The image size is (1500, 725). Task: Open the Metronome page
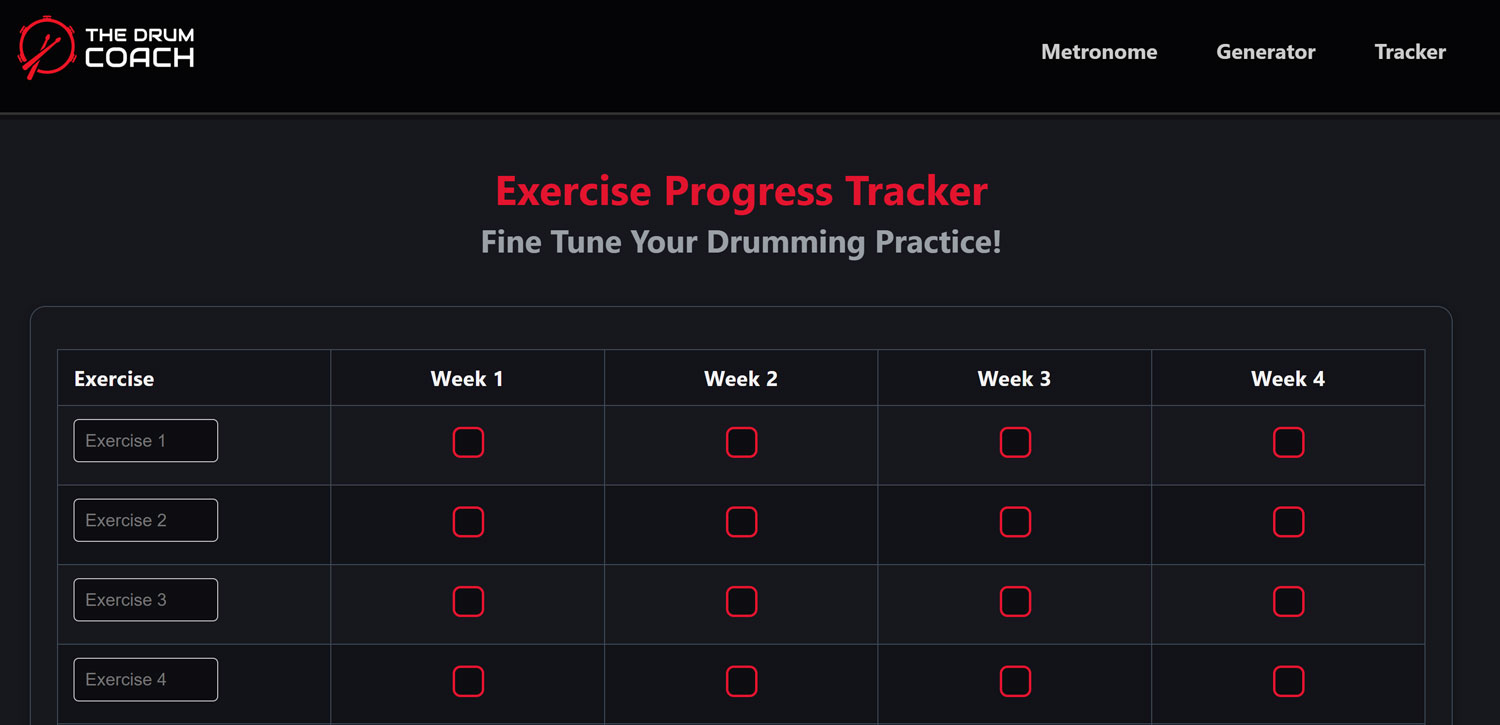1099,52
